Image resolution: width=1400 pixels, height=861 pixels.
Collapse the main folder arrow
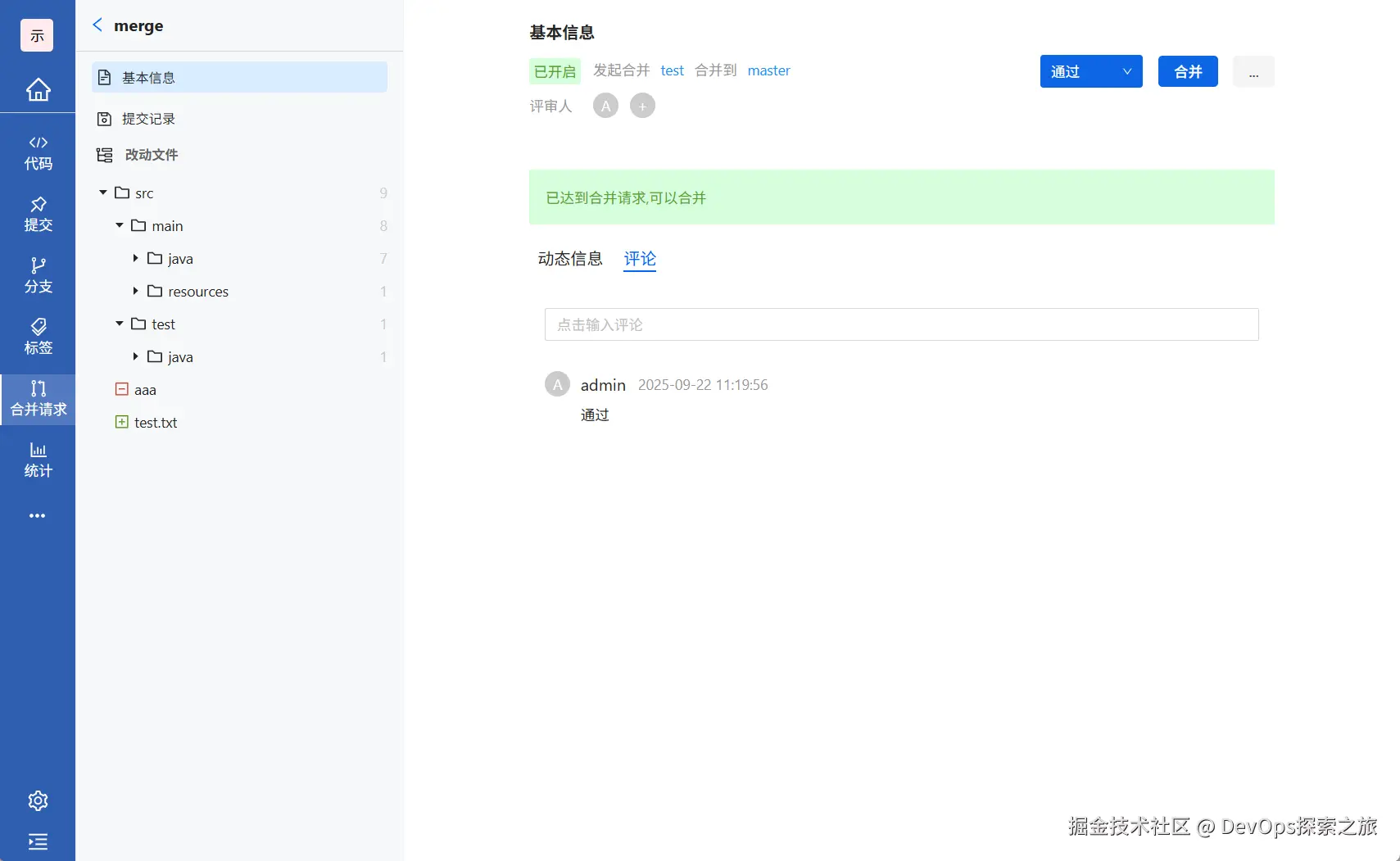click(x=120, y=225)
